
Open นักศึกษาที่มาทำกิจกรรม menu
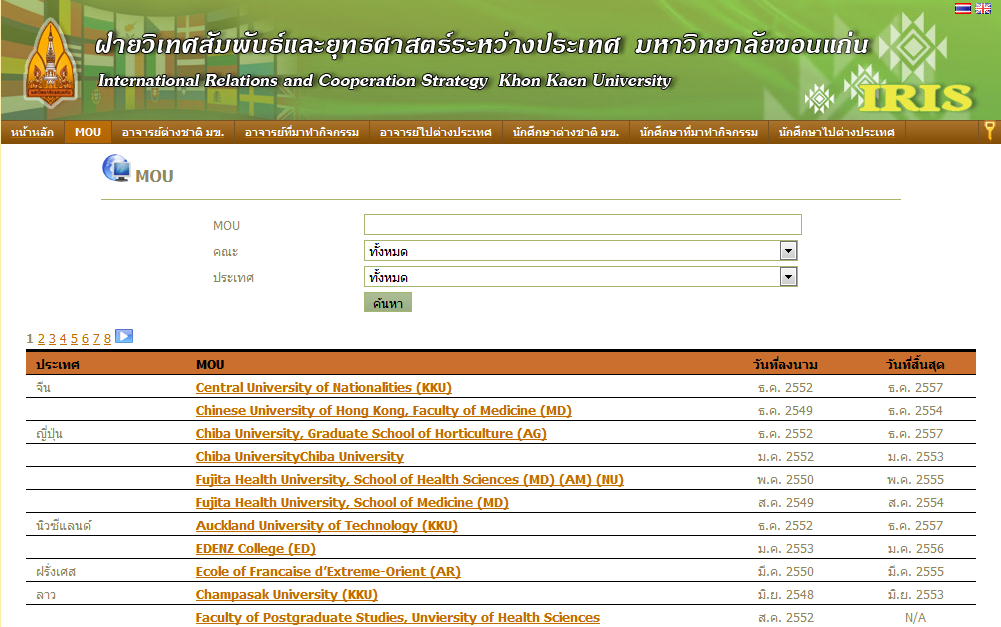coord(699,132)
